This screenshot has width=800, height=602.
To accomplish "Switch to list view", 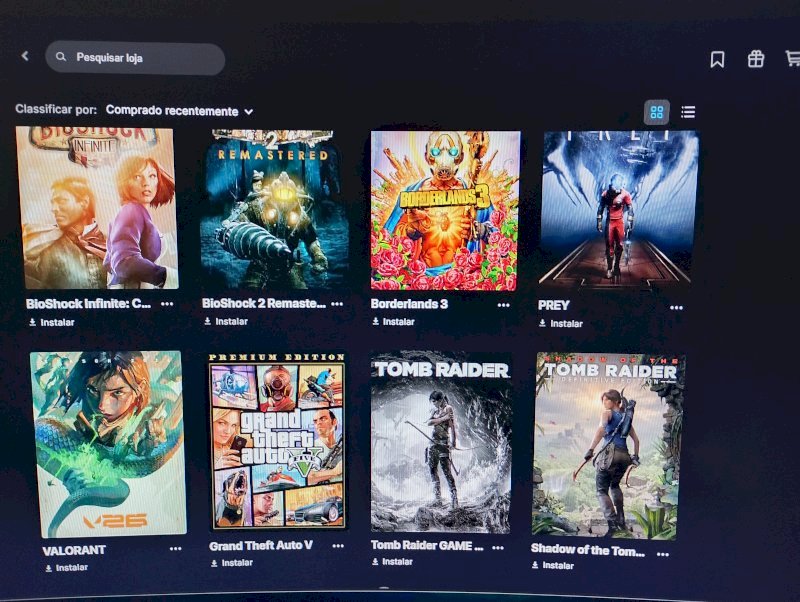I will tap(688, 112).
